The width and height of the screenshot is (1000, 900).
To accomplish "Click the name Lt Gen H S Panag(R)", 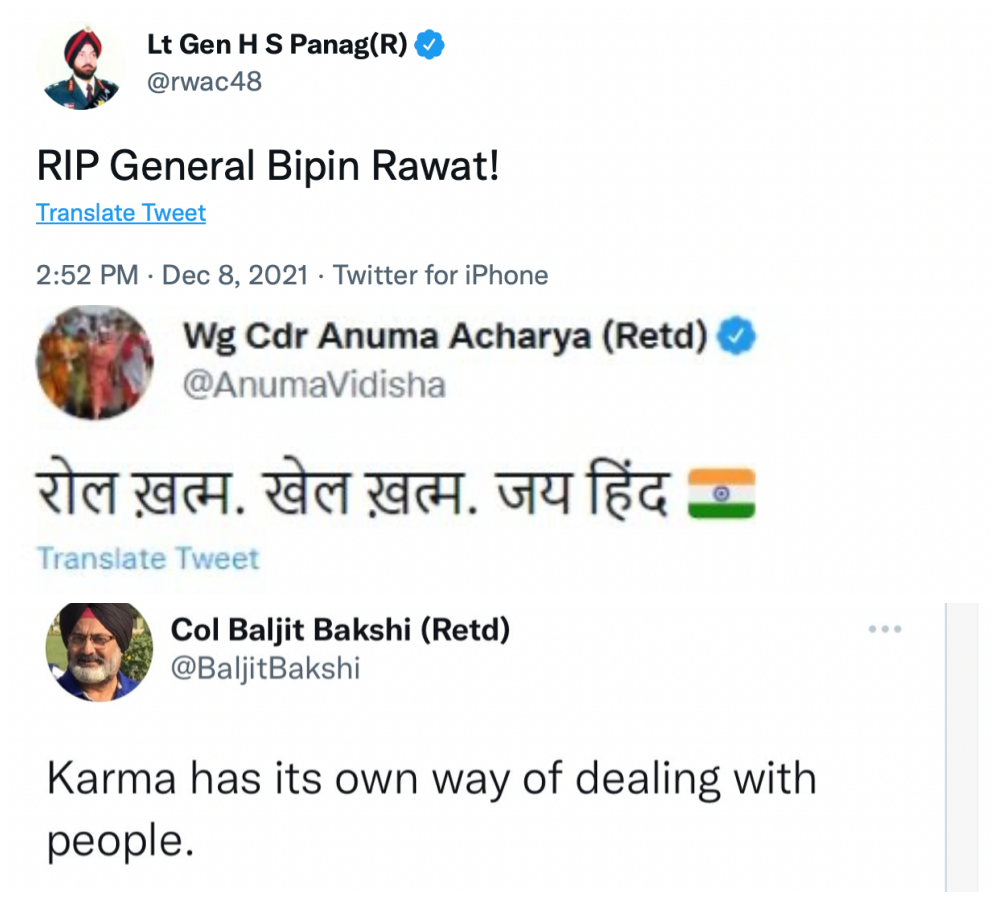I will tap(277, 45).
